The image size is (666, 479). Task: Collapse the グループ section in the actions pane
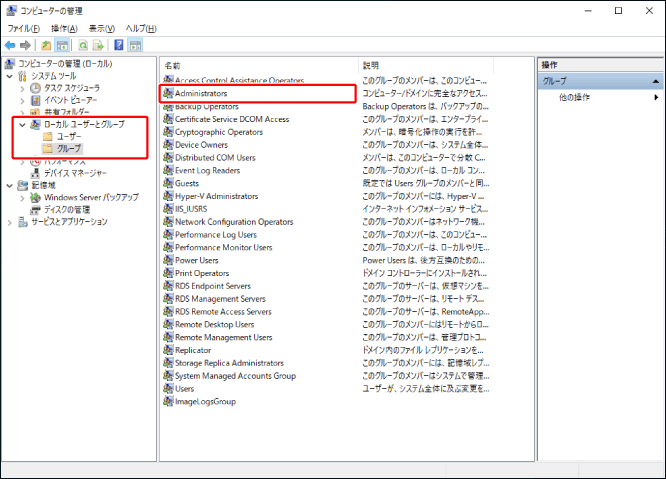(x=655, y=80)
